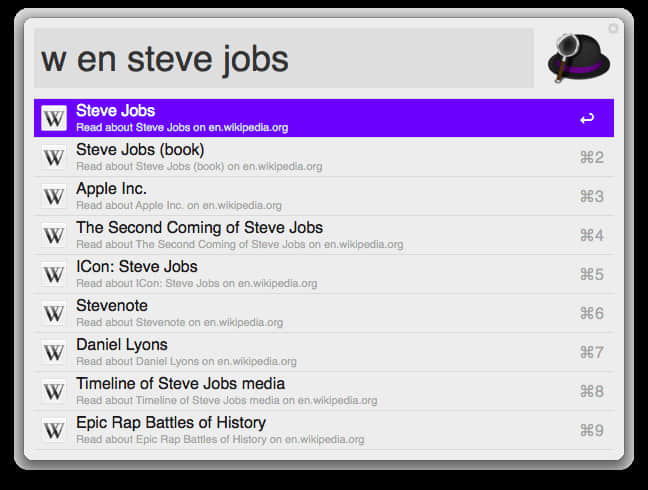Image resolution: width=648 pixels, height=490 pixels.
Task: Open the Stevenote result title
Action: pos(112,306)
